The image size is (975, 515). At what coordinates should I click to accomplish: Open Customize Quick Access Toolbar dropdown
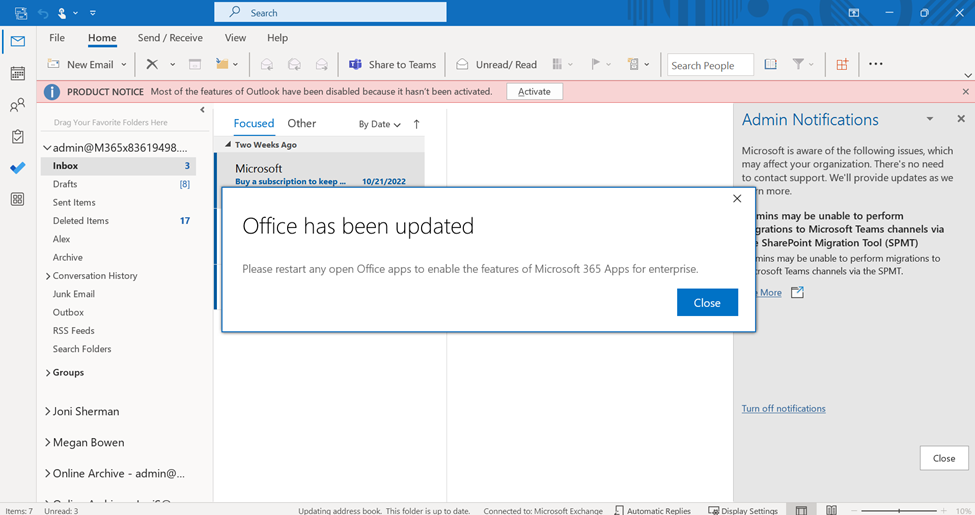[93, 12]
